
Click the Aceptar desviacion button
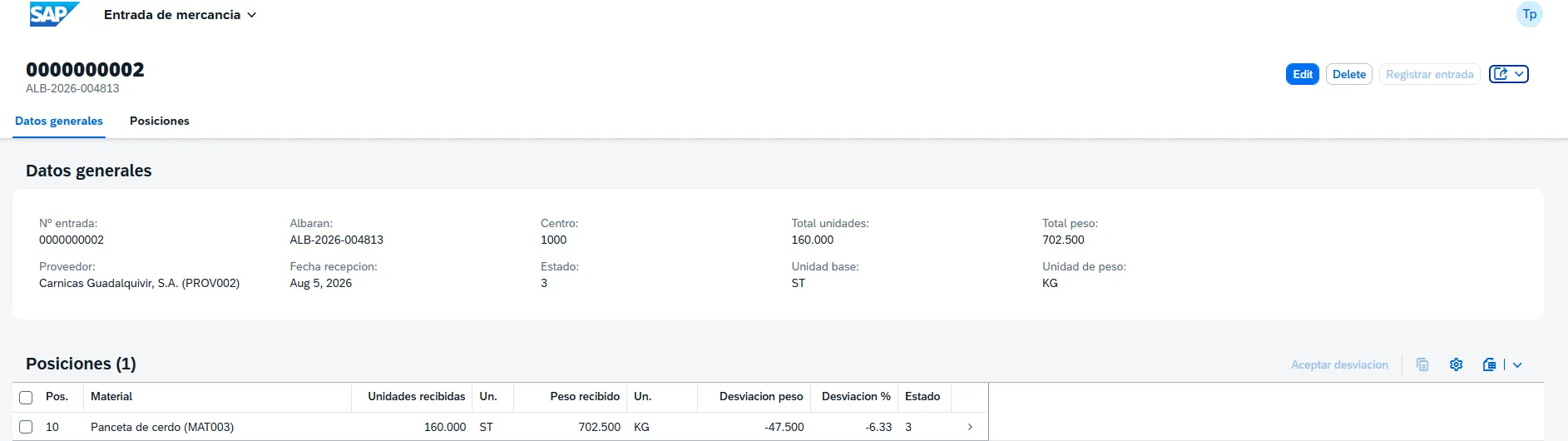1339,364
